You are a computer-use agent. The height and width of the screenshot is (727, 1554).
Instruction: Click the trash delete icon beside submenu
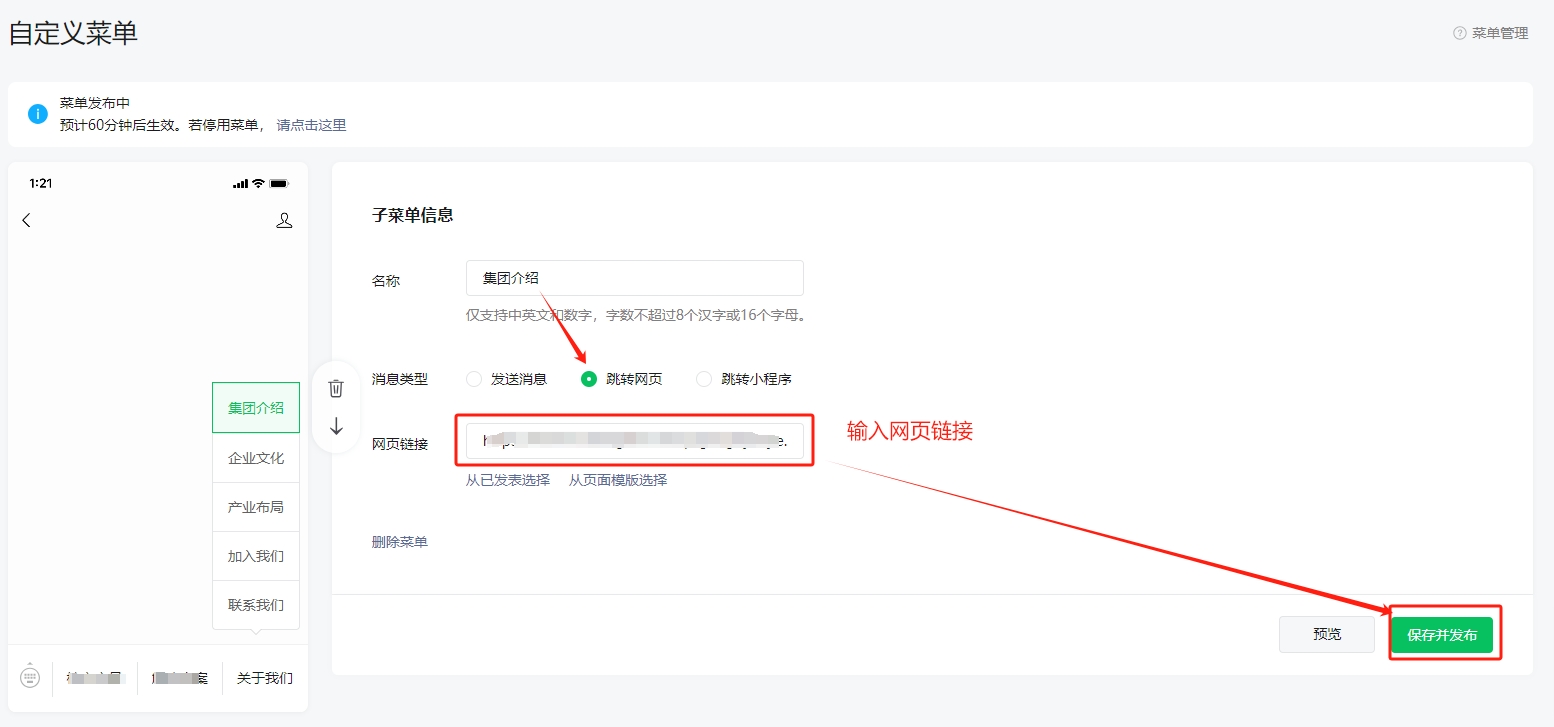[336, 388]
